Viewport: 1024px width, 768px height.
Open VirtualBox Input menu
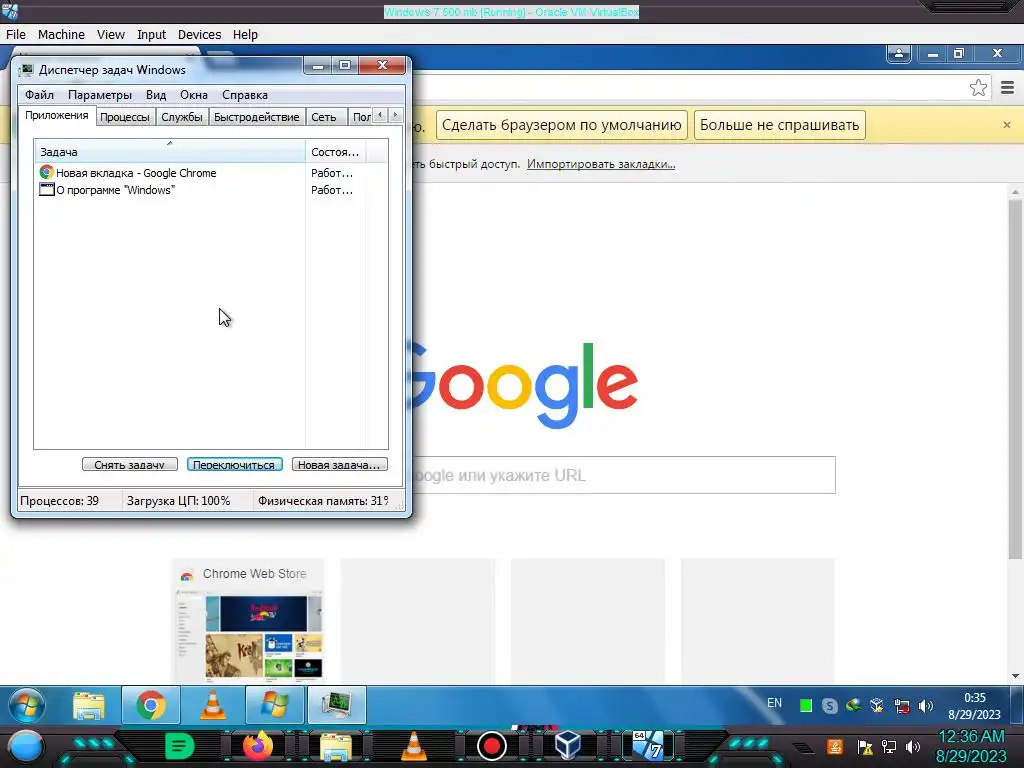(152, 35)
